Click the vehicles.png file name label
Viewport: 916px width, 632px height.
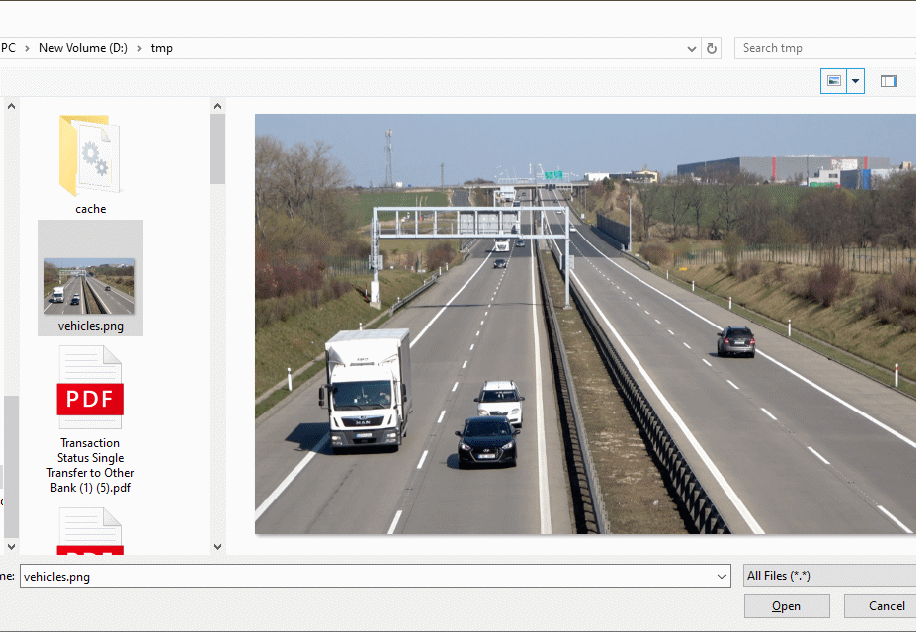click(x=91, y=326)
